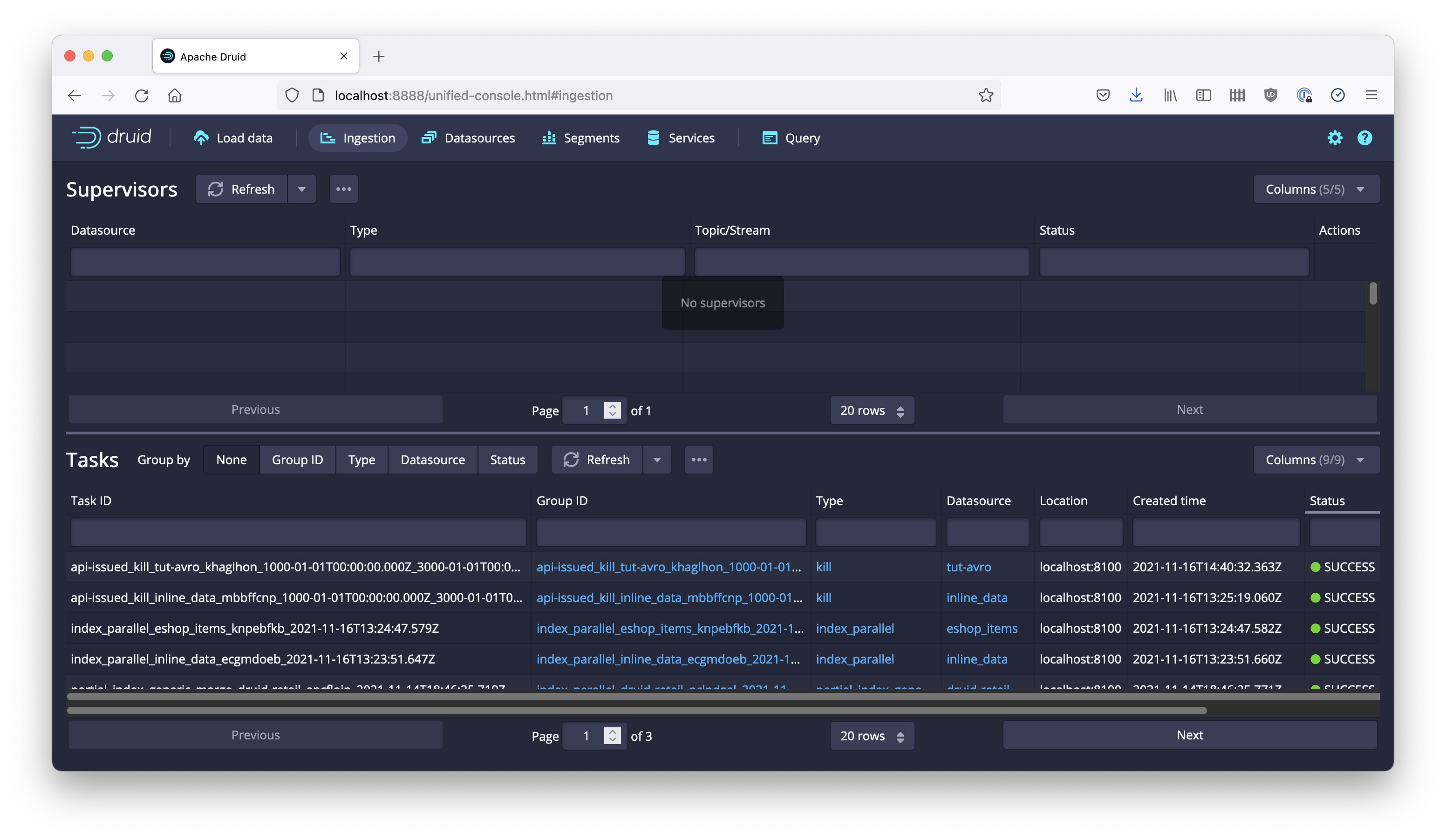Open Supervisors more actions ellipsis
Viewport: 1446px width, 840px height.
click(x=343, y=189)
